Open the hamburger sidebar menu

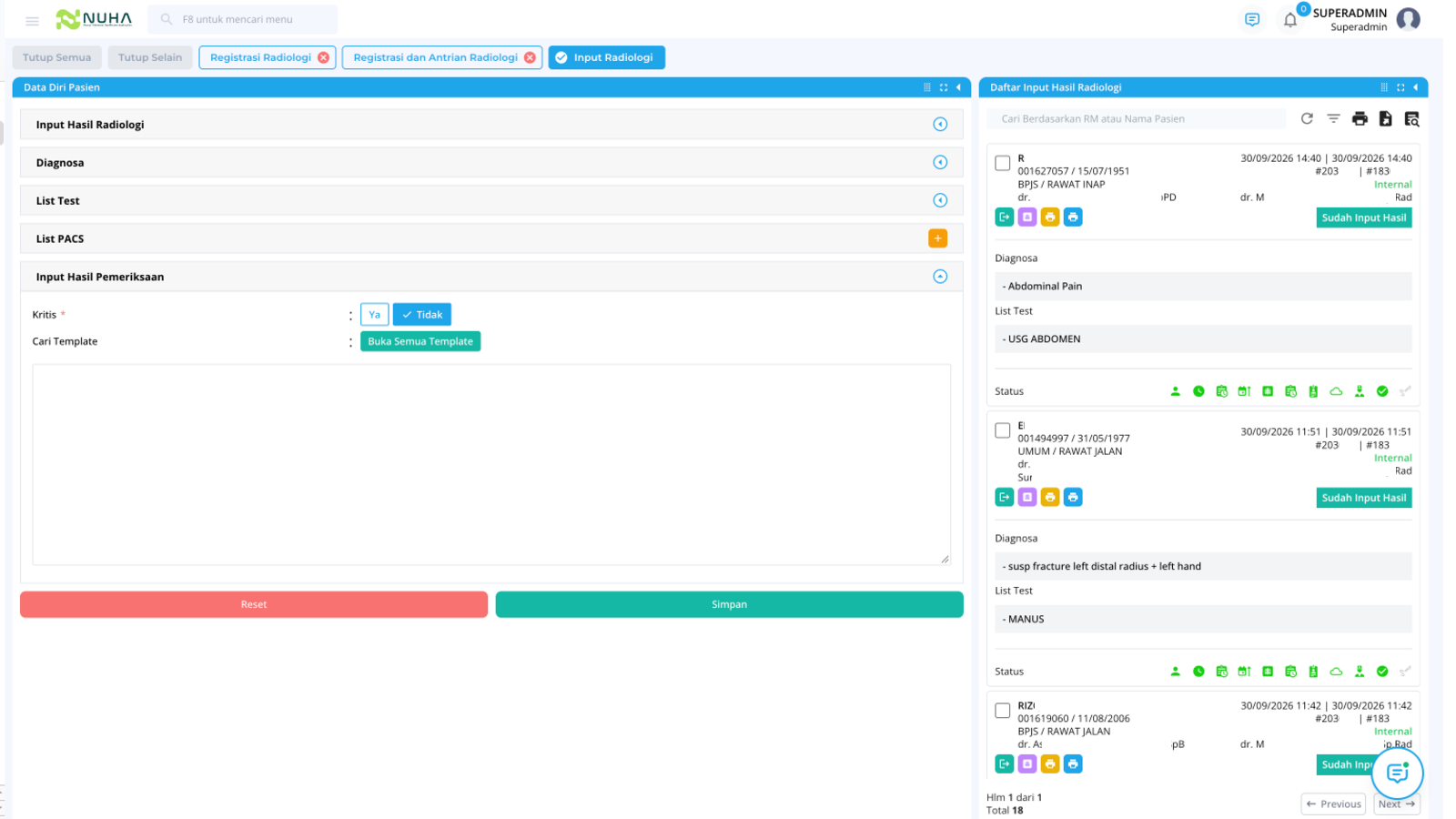click(x=32, y=20)
